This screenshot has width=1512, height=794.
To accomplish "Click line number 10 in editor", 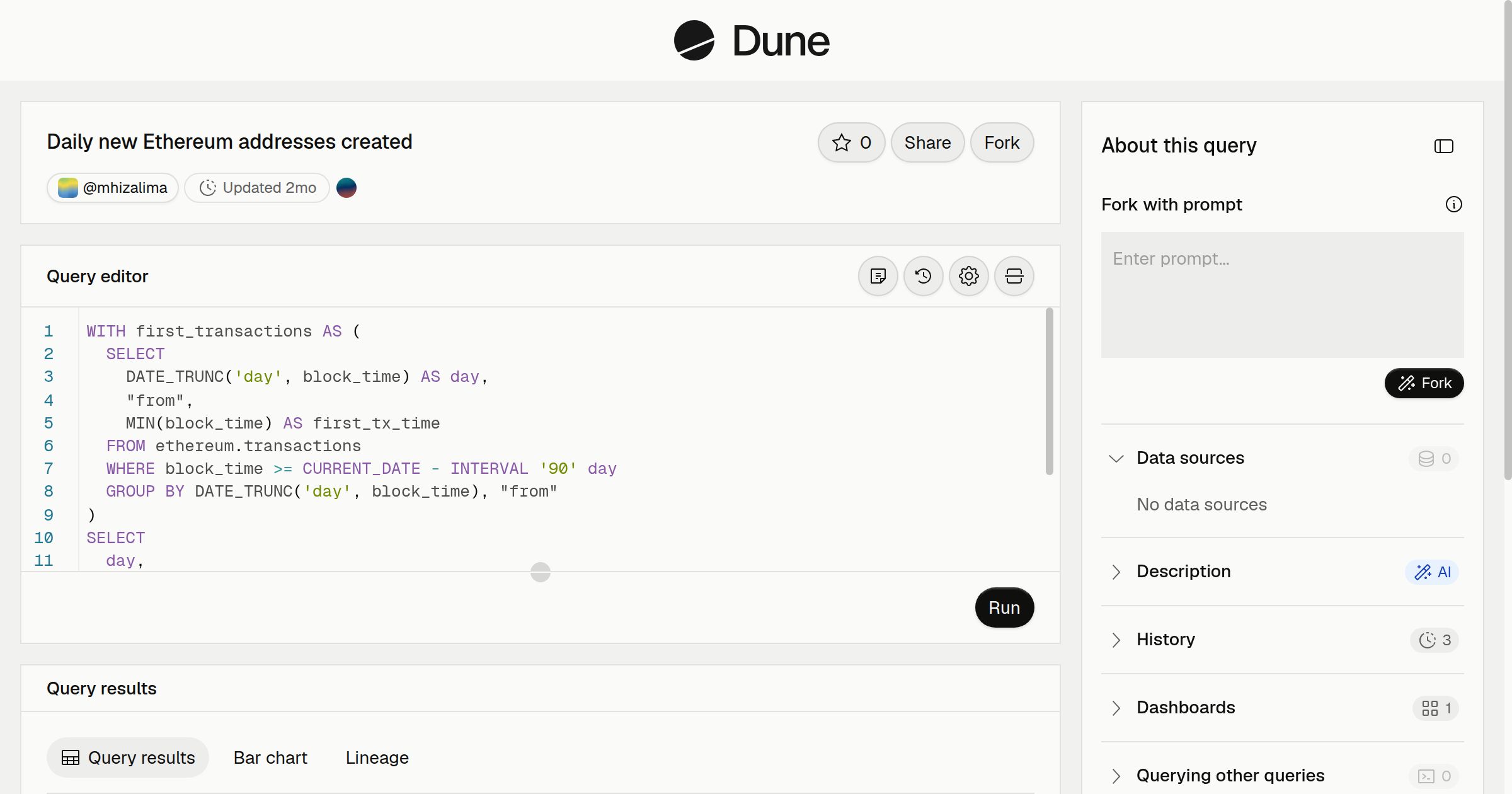I will tap(43, 538).
